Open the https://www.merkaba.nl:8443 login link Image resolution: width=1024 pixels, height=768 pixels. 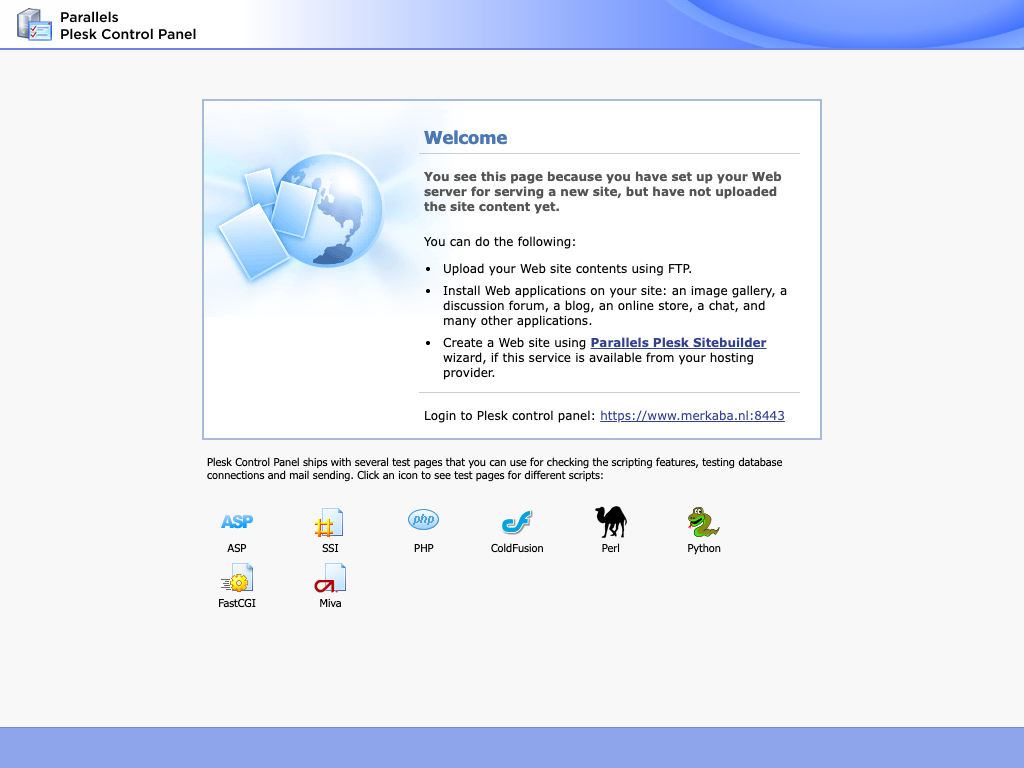pos(692,416)
